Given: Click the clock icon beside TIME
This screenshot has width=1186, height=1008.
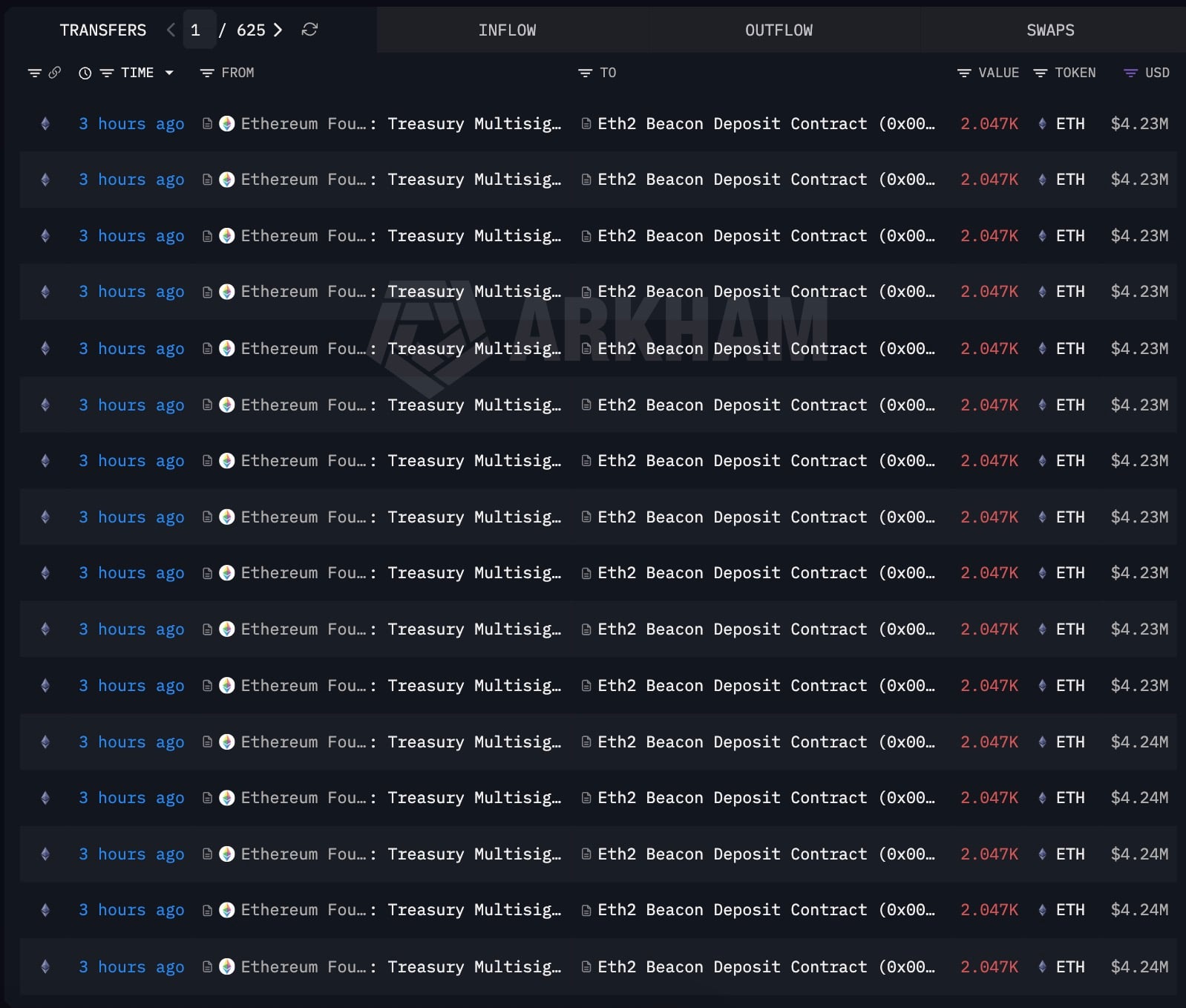Looking at the screenshot, I should point(85,73).
